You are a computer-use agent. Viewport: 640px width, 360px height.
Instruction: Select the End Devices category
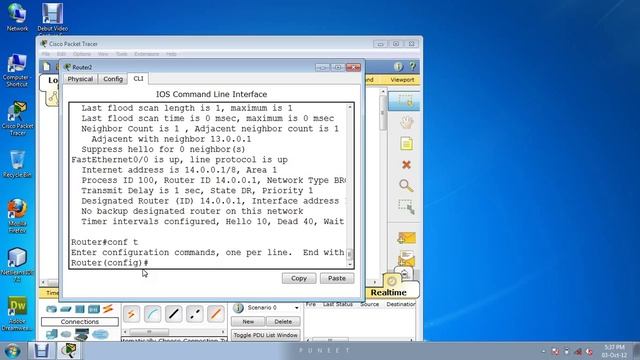tap(52, 334)
